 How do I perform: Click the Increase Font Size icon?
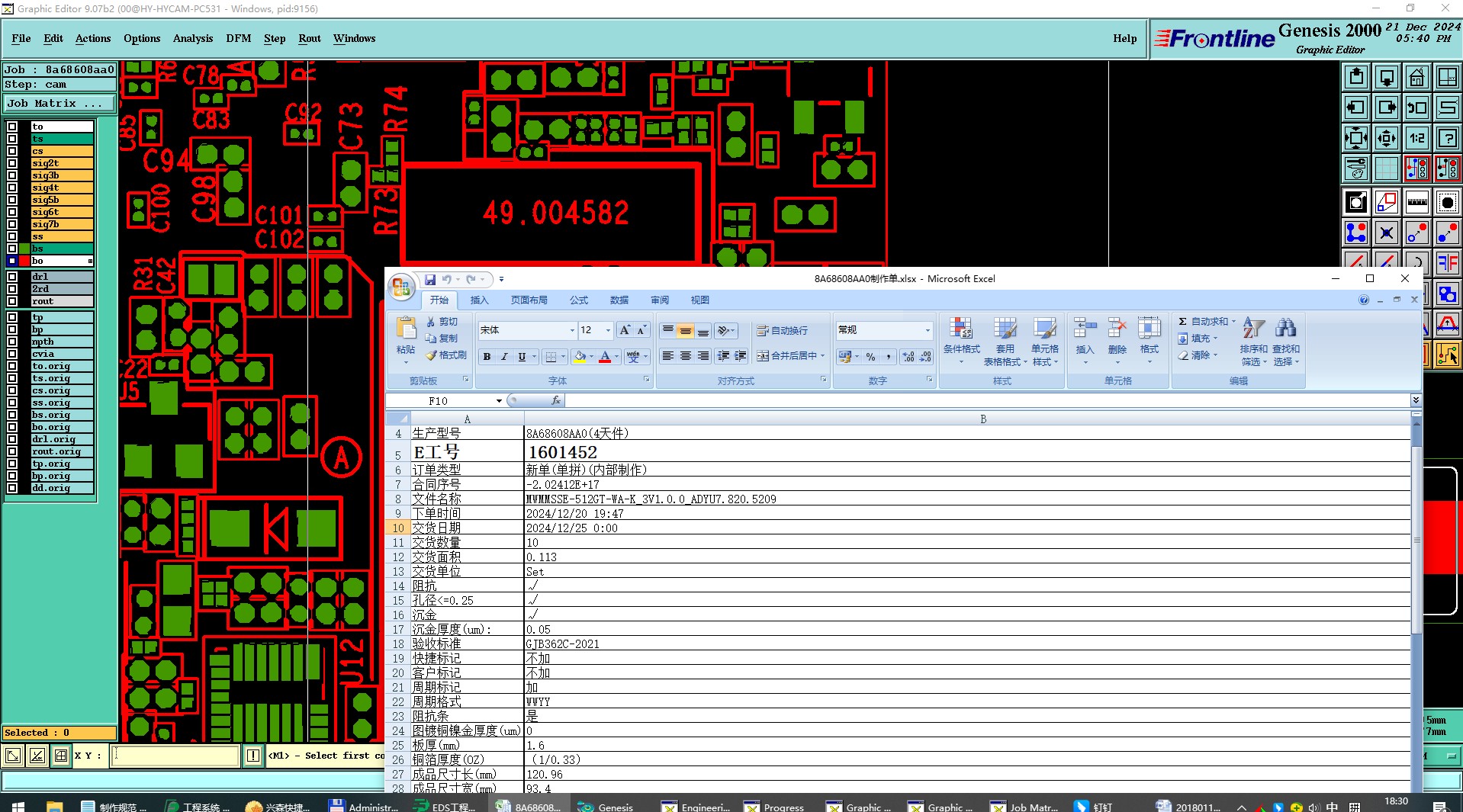point(625,330)
